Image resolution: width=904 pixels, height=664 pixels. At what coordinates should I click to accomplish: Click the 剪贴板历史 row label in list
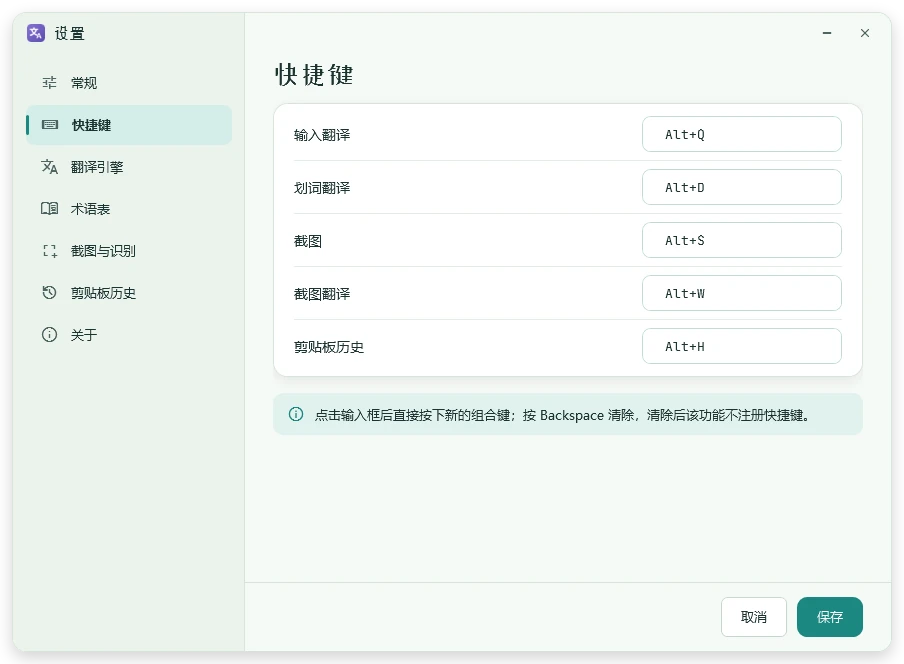click(329, 347)
